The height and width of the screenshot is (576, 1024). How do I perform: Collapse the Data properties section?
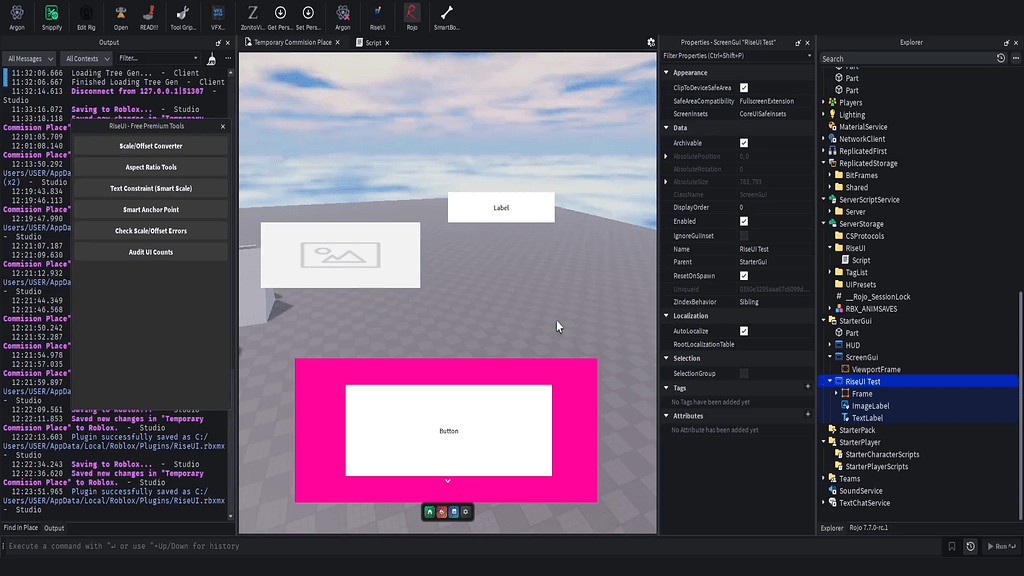(x=666, y=127)
